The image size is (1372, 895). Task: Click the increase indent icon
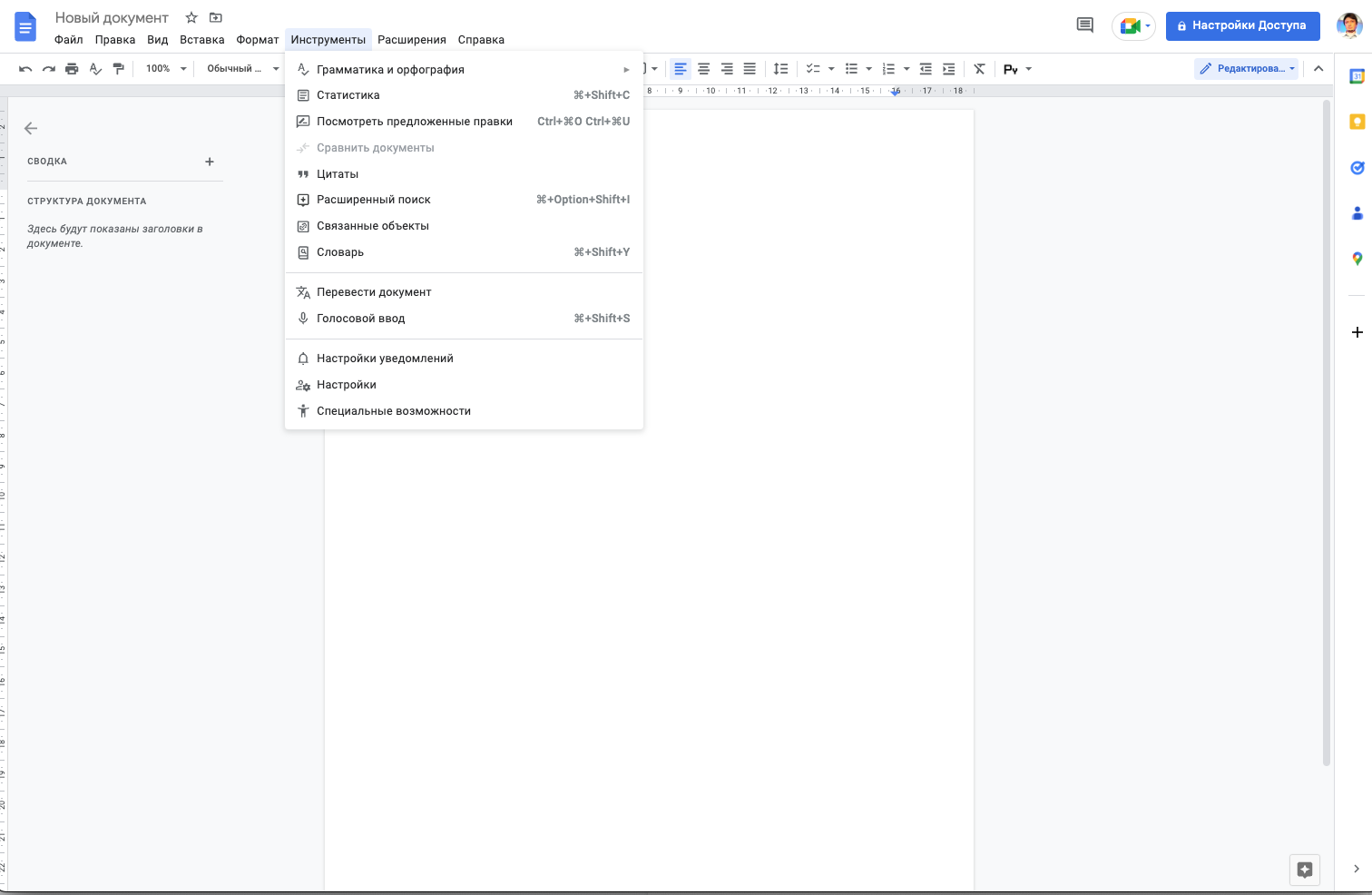[x=949, y=69]
